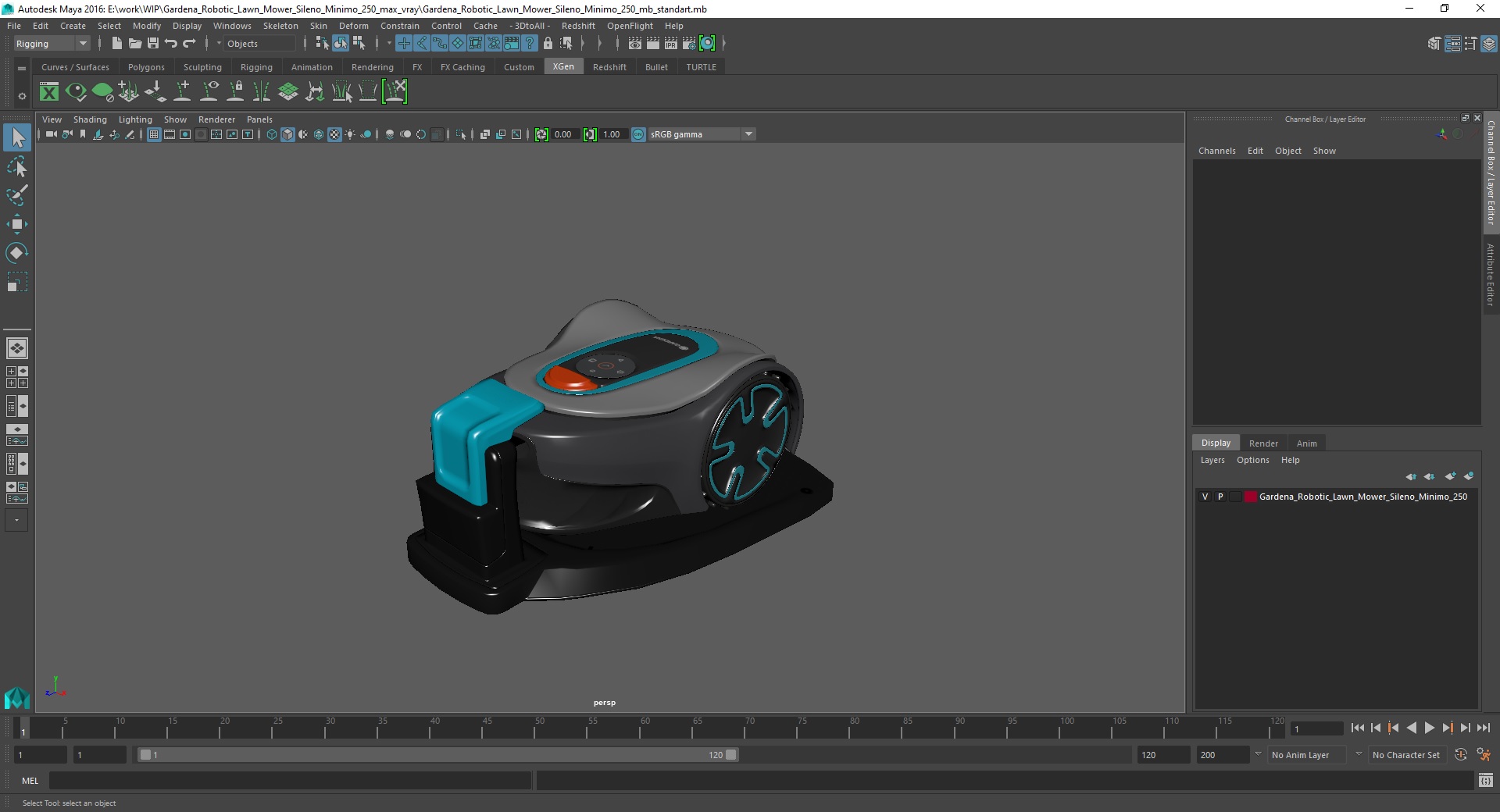Screen dimensions: 1500x812
Task: Click the Redo arrow icon
Action: (189, 44)
